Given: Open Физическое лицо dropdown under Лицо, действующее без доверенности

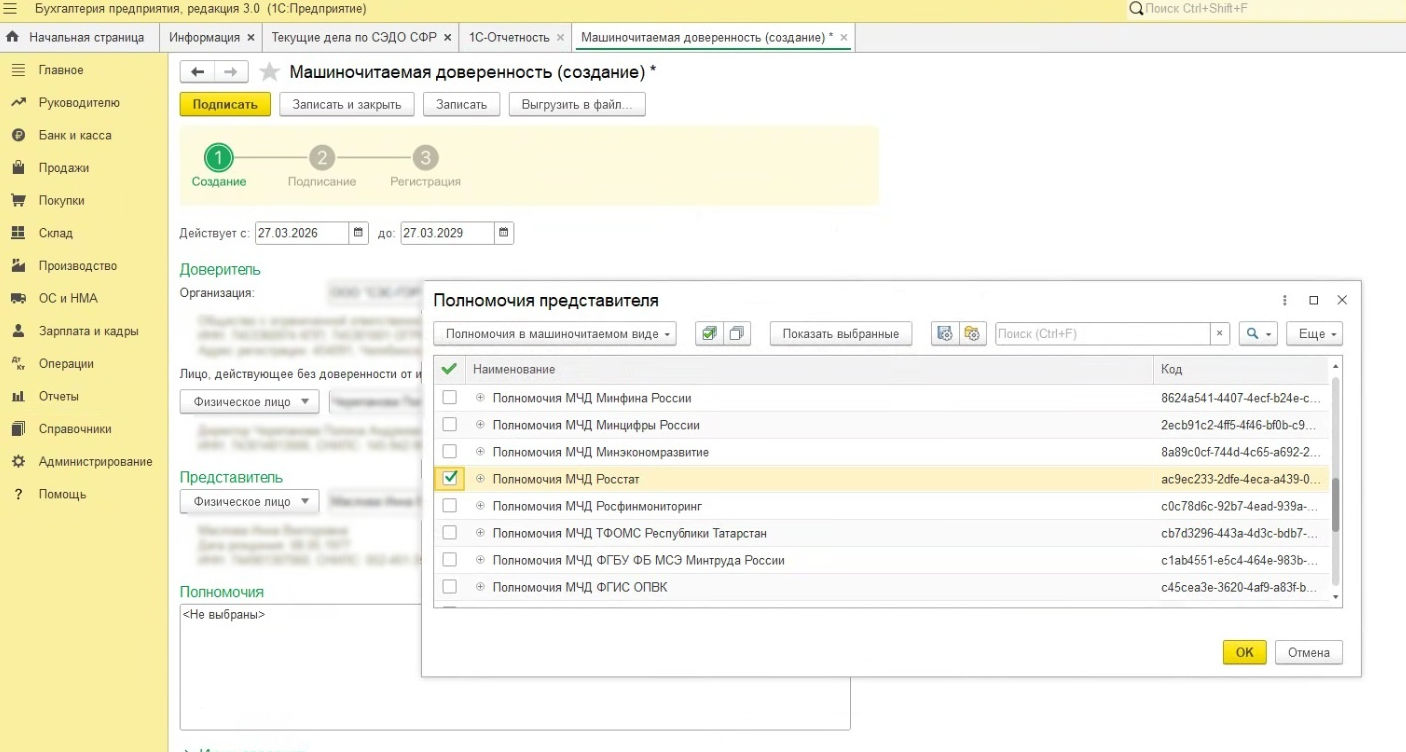Looking at the screenshot, I should point(250,402).
